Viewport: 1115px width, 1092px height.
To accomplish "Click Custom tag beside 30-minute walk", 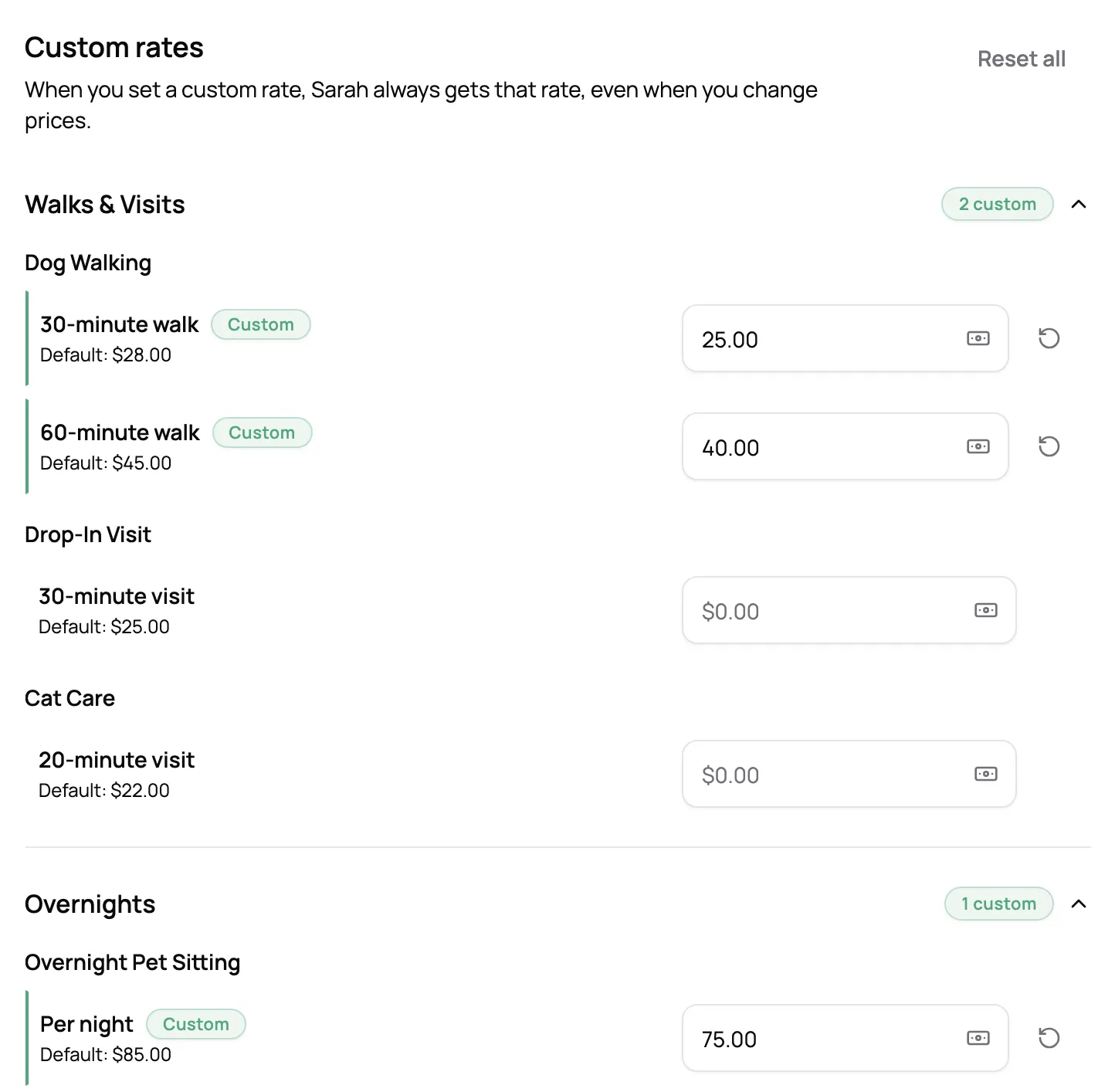I will point(261,324).
